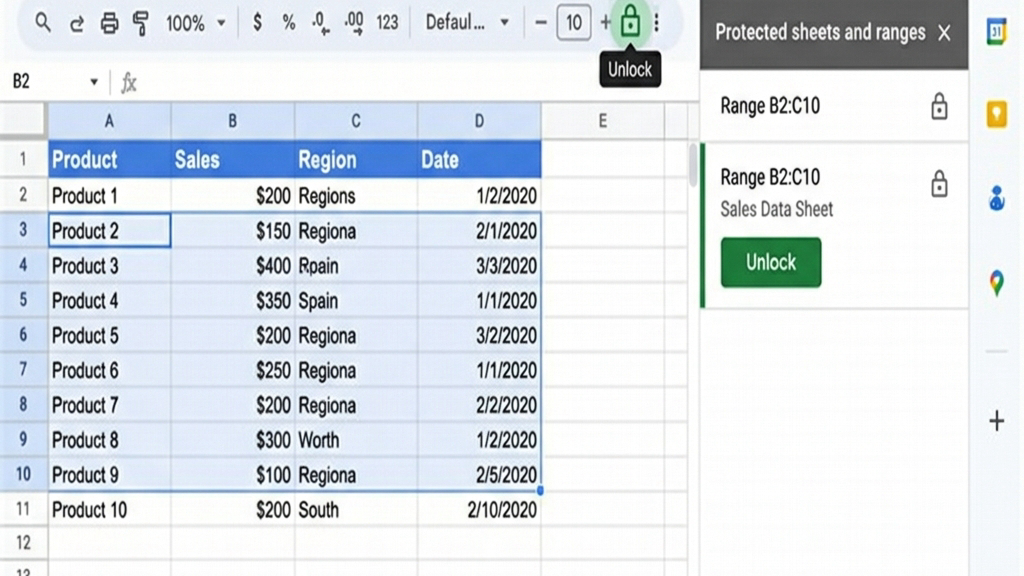Select first Range B2:C10 entry
This screenshot has height=576, width=1024.
(x=834, y=106)
